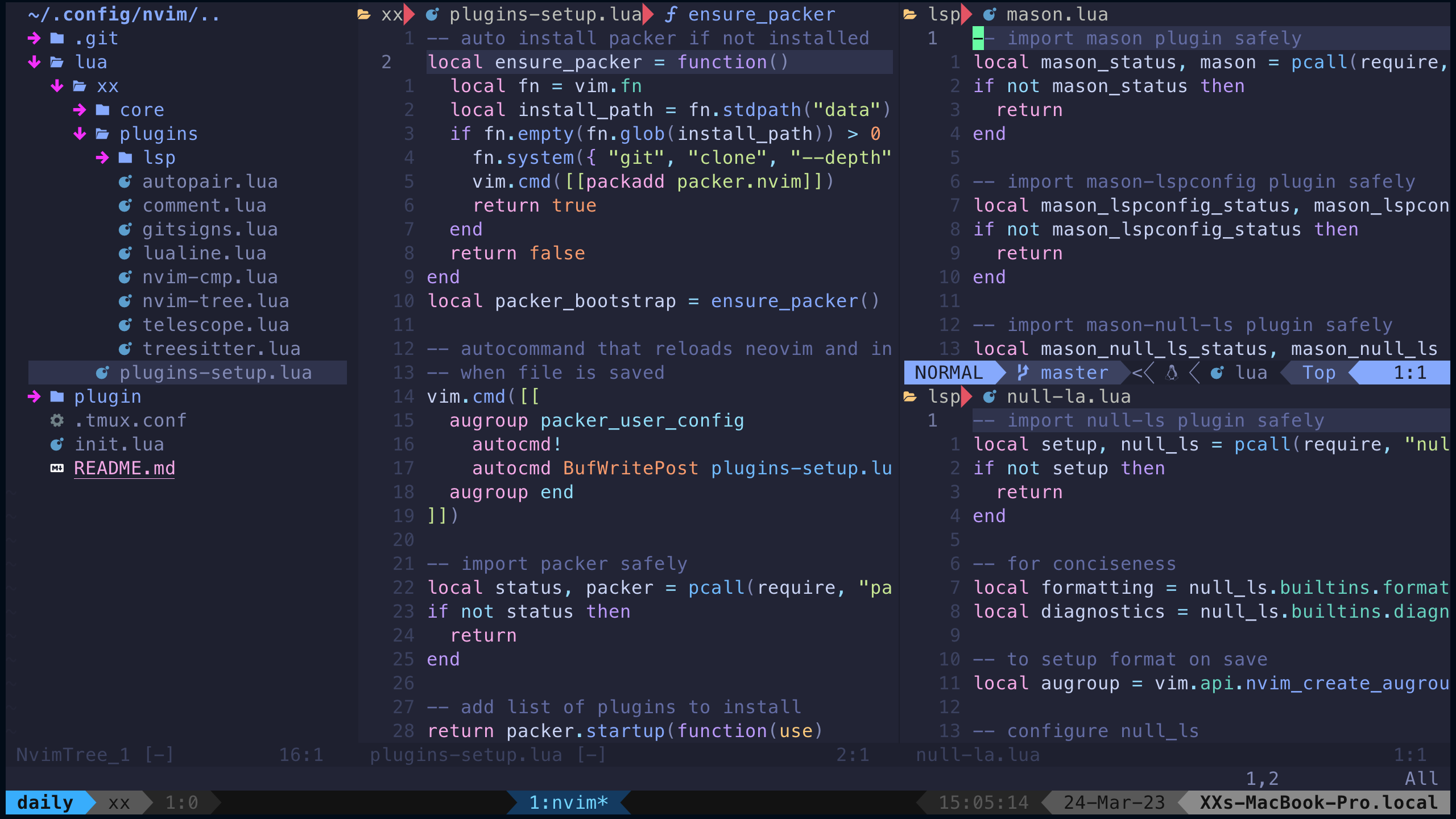Click the Lua icon beside autopair.lua

tap(125, 181)
